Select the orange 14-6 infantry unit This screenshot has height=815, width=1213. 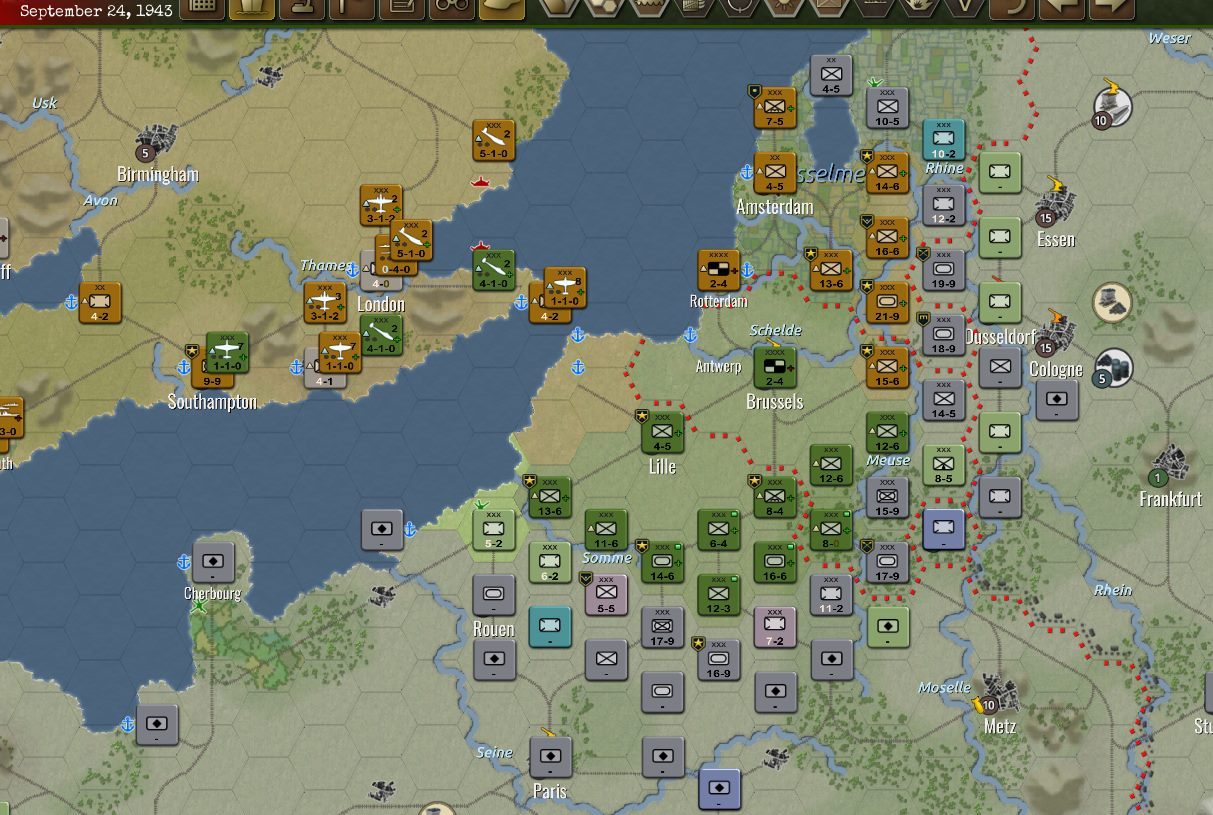tap(887, 172)
